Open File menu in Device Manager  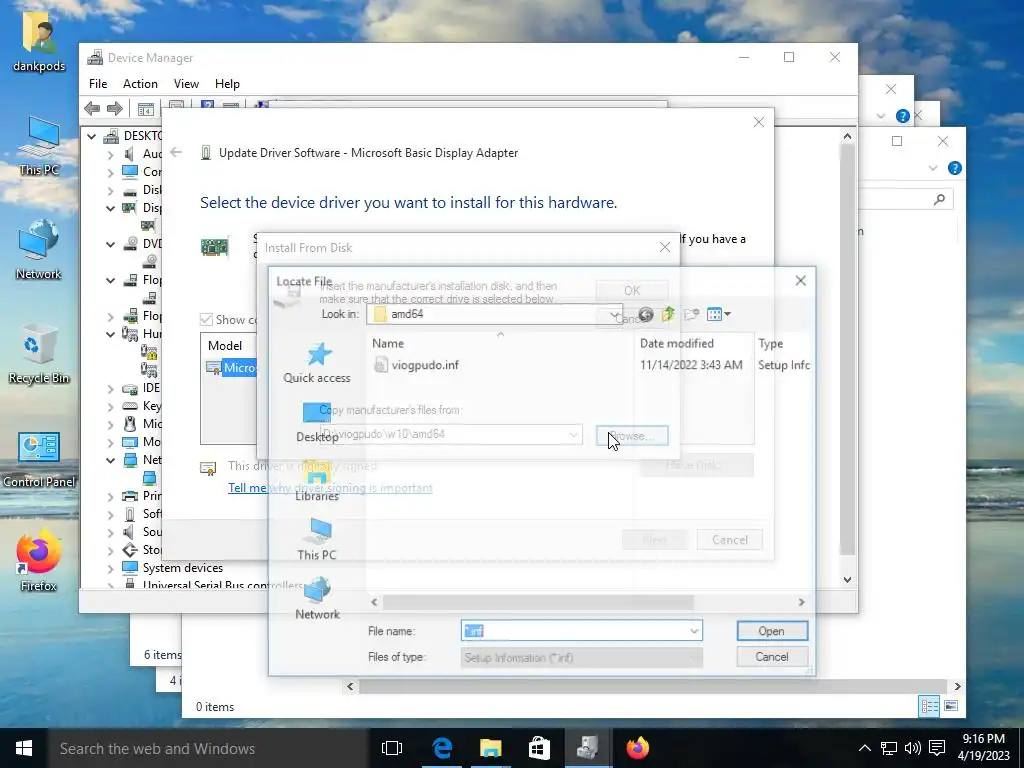[98, 84]
